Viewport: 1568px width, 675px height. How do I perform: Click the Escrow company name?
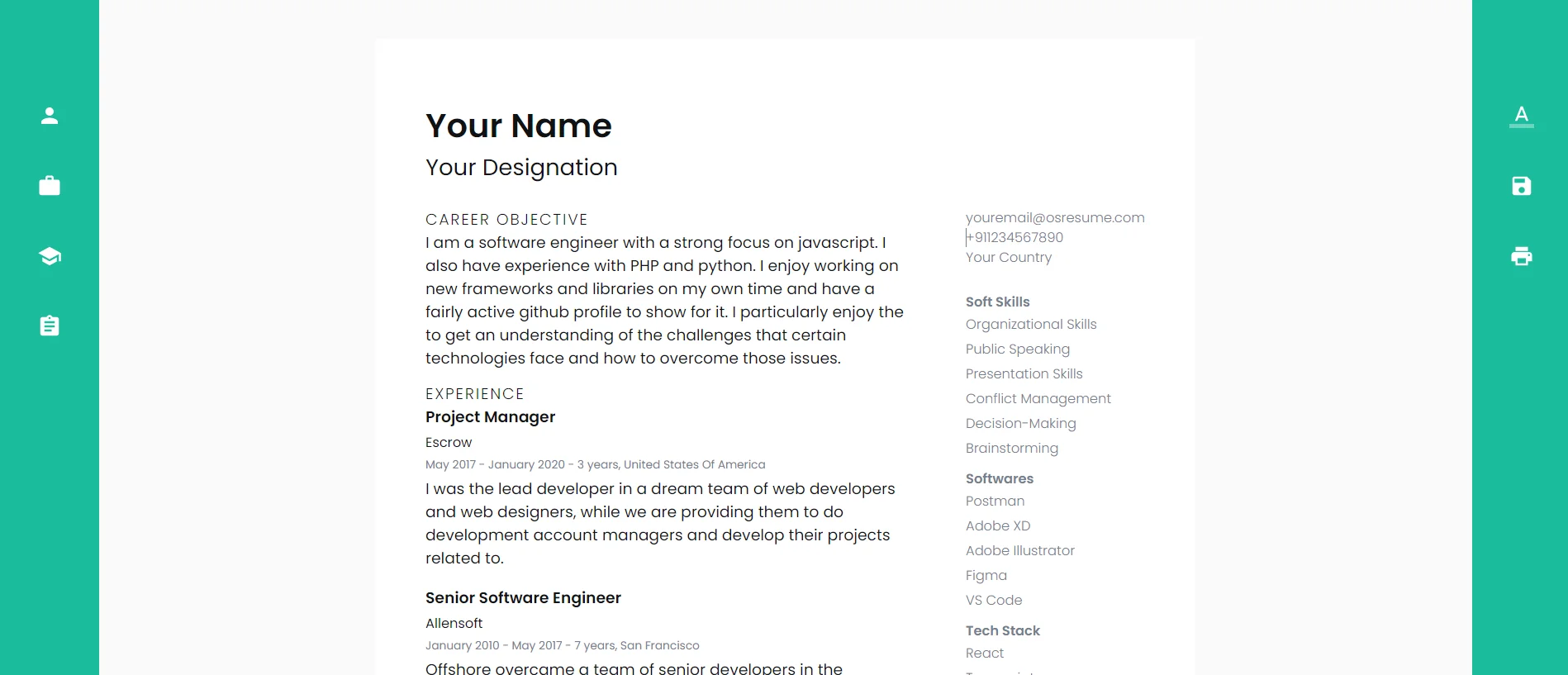(x=449, y=443)
